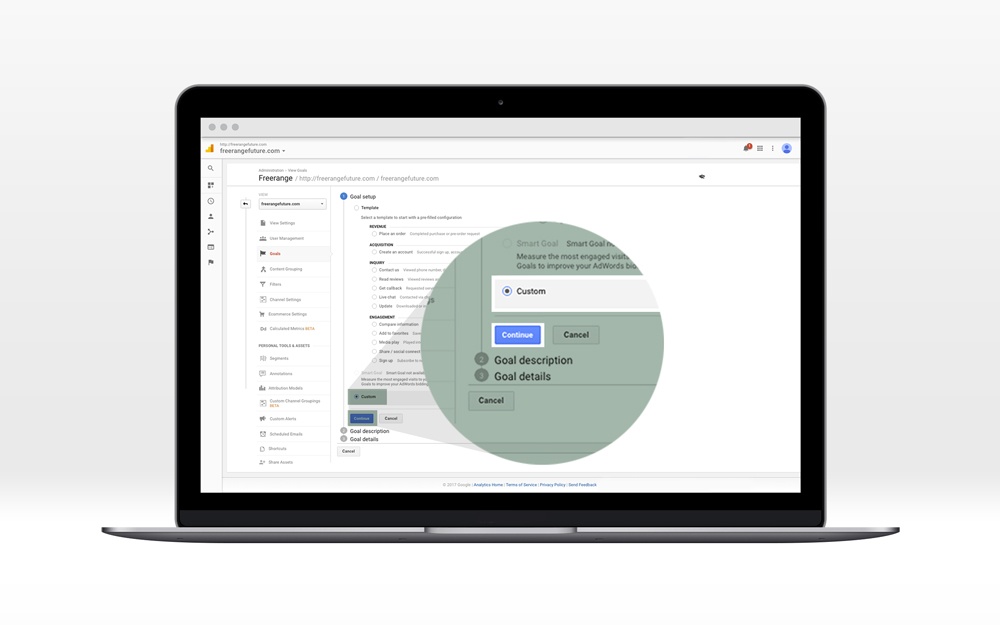Select the Create an account radio option
This screenshot has width=1000, height=625.
point(374,252)
